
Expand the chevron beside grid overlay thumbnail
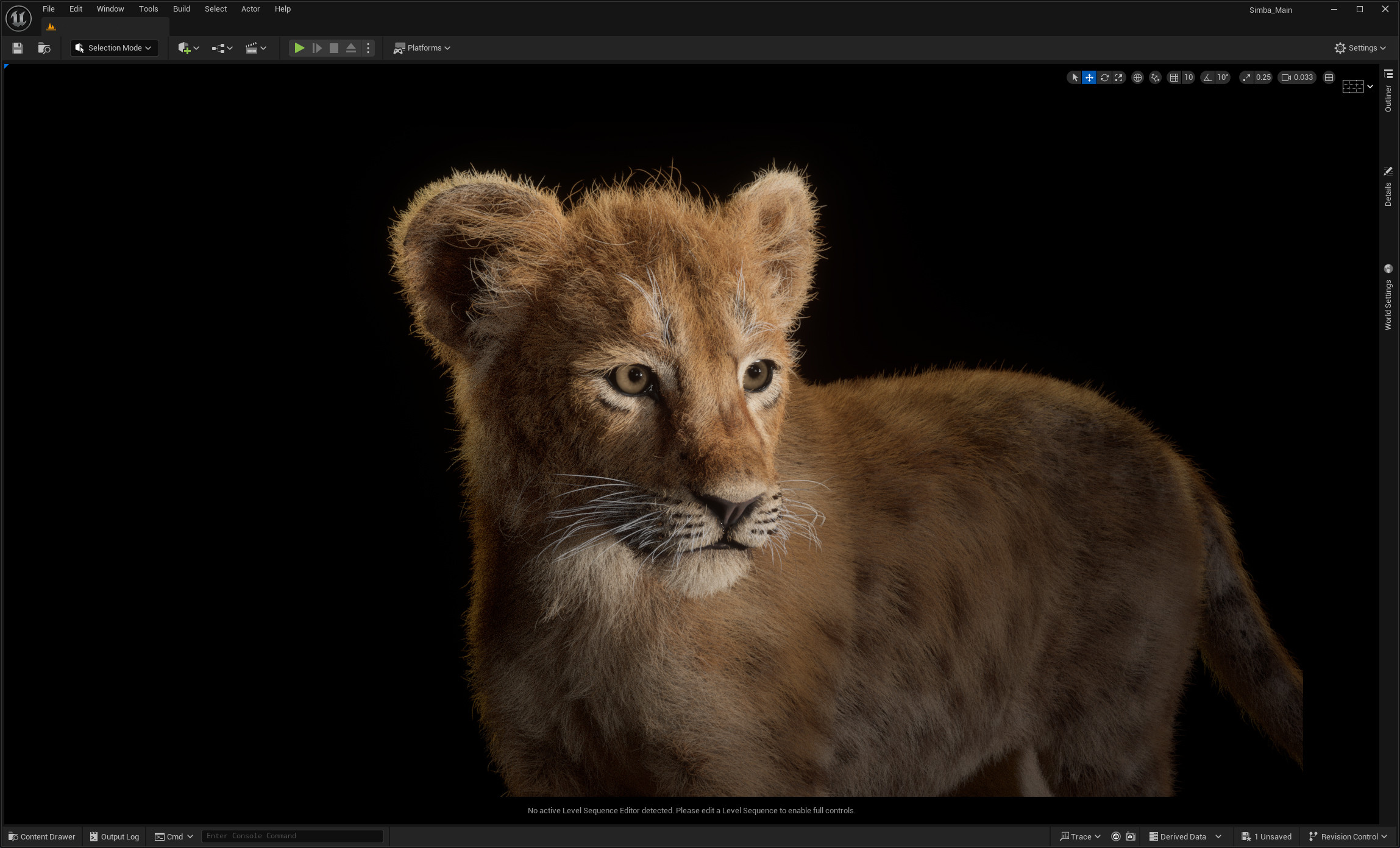click(x=1370, y=87)
